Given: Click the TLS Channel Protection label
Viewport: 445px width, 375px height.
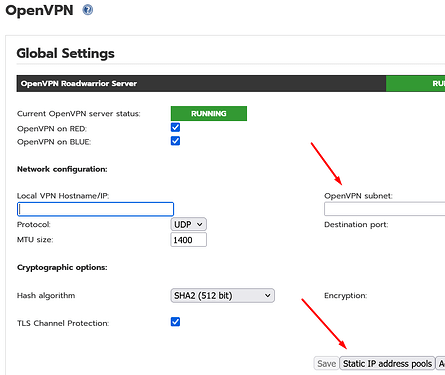Looking at the screenshot, I should [63, 323].
